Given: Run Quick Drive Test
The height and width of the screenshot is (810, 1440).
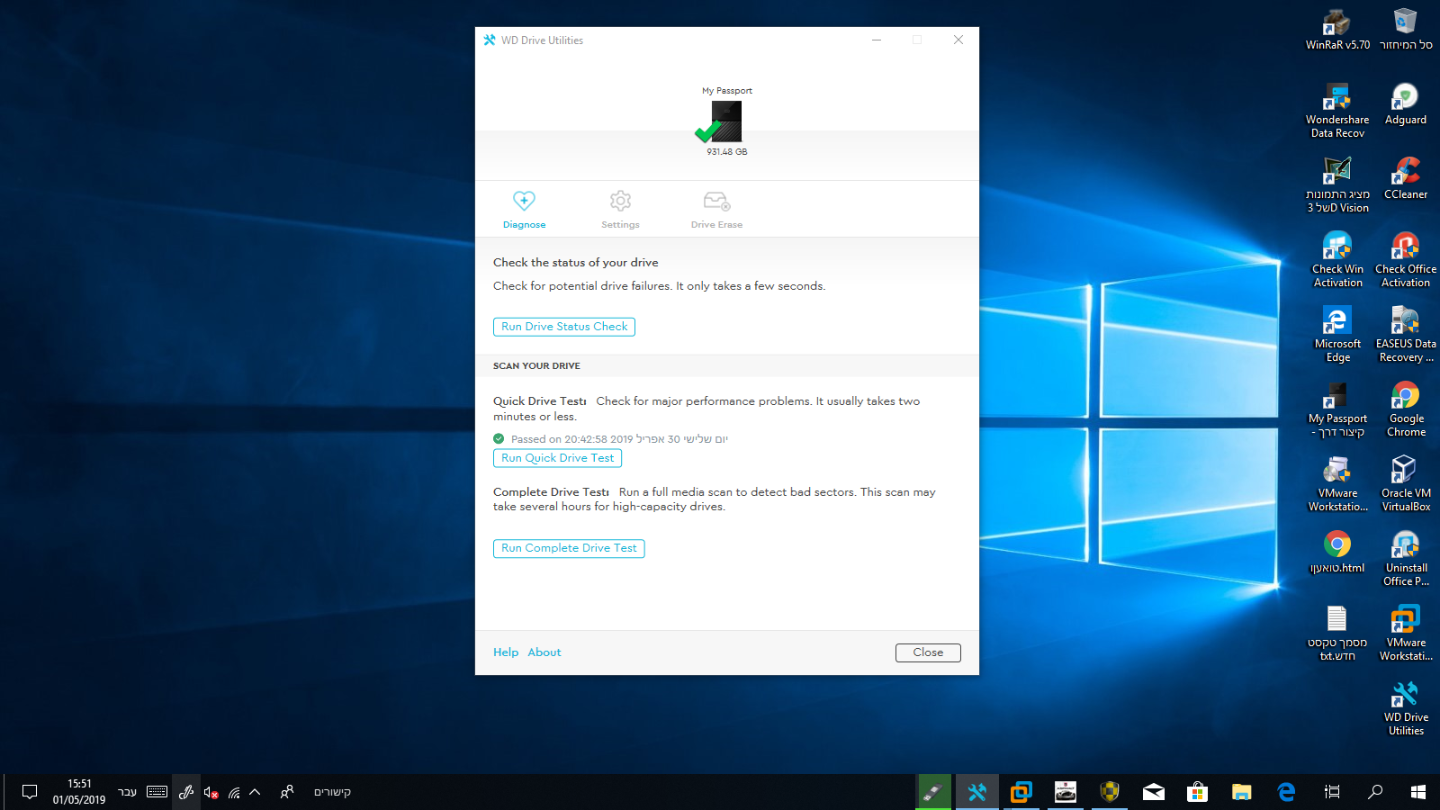Looking at the screenshot, I should point(557,458).
